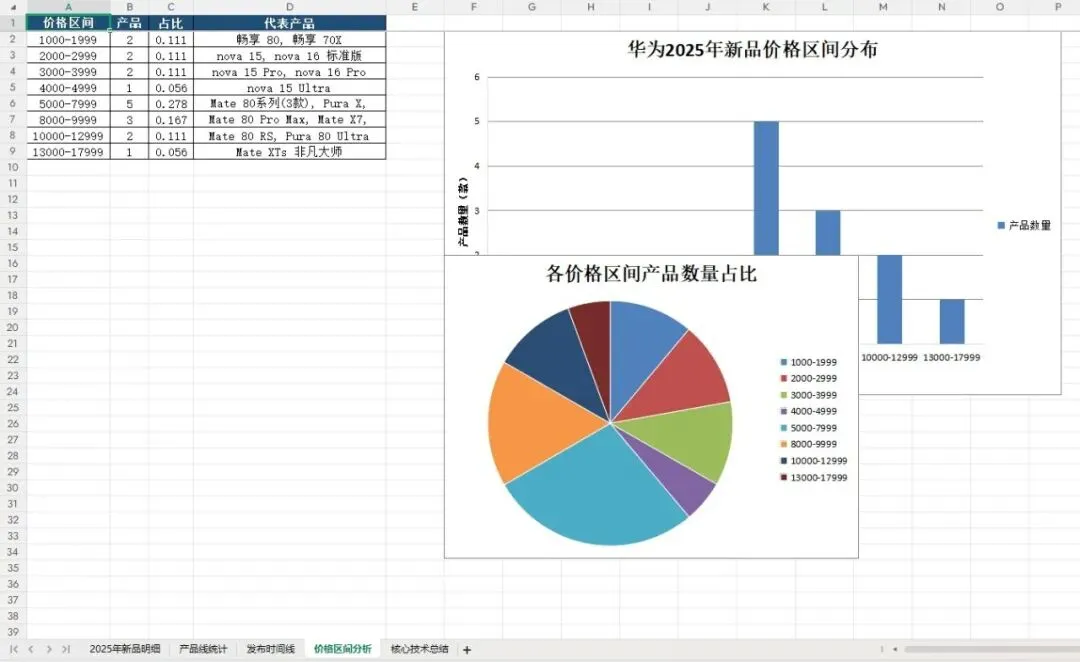Image resolution: width=1080 pixels, height=662 pixels.
Task: Select column E header
Action: click(x=415, y=7)
